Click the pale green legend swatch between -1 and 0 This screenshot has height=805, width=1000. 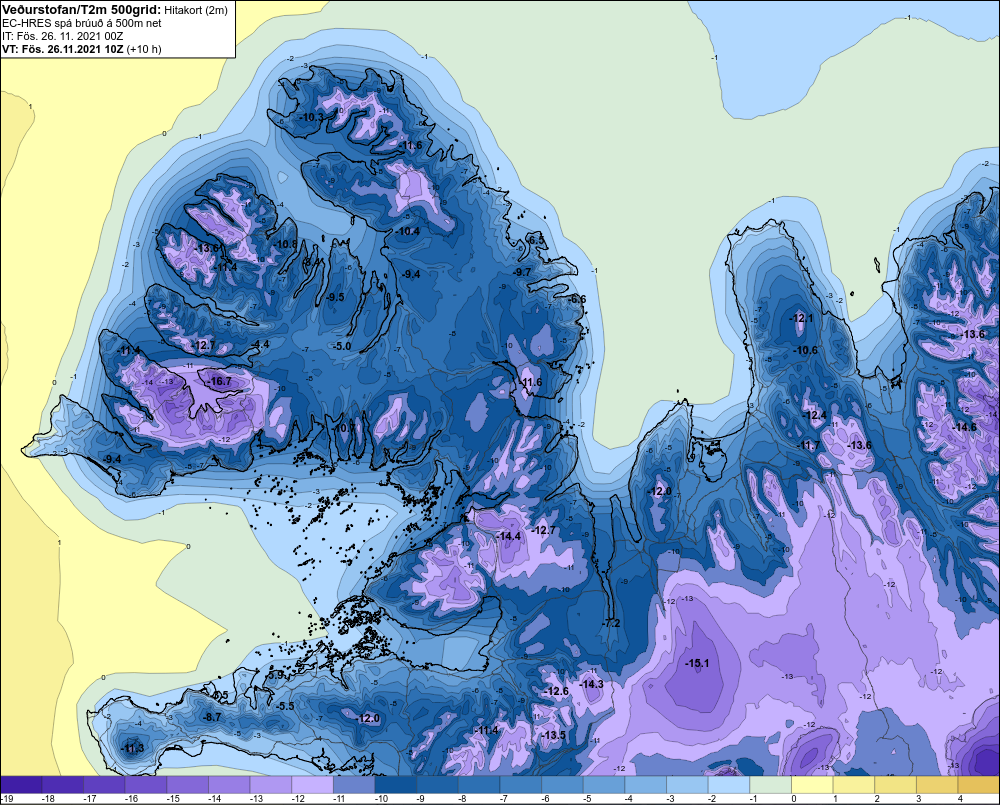pyautogui.click(x=770, y=784)
